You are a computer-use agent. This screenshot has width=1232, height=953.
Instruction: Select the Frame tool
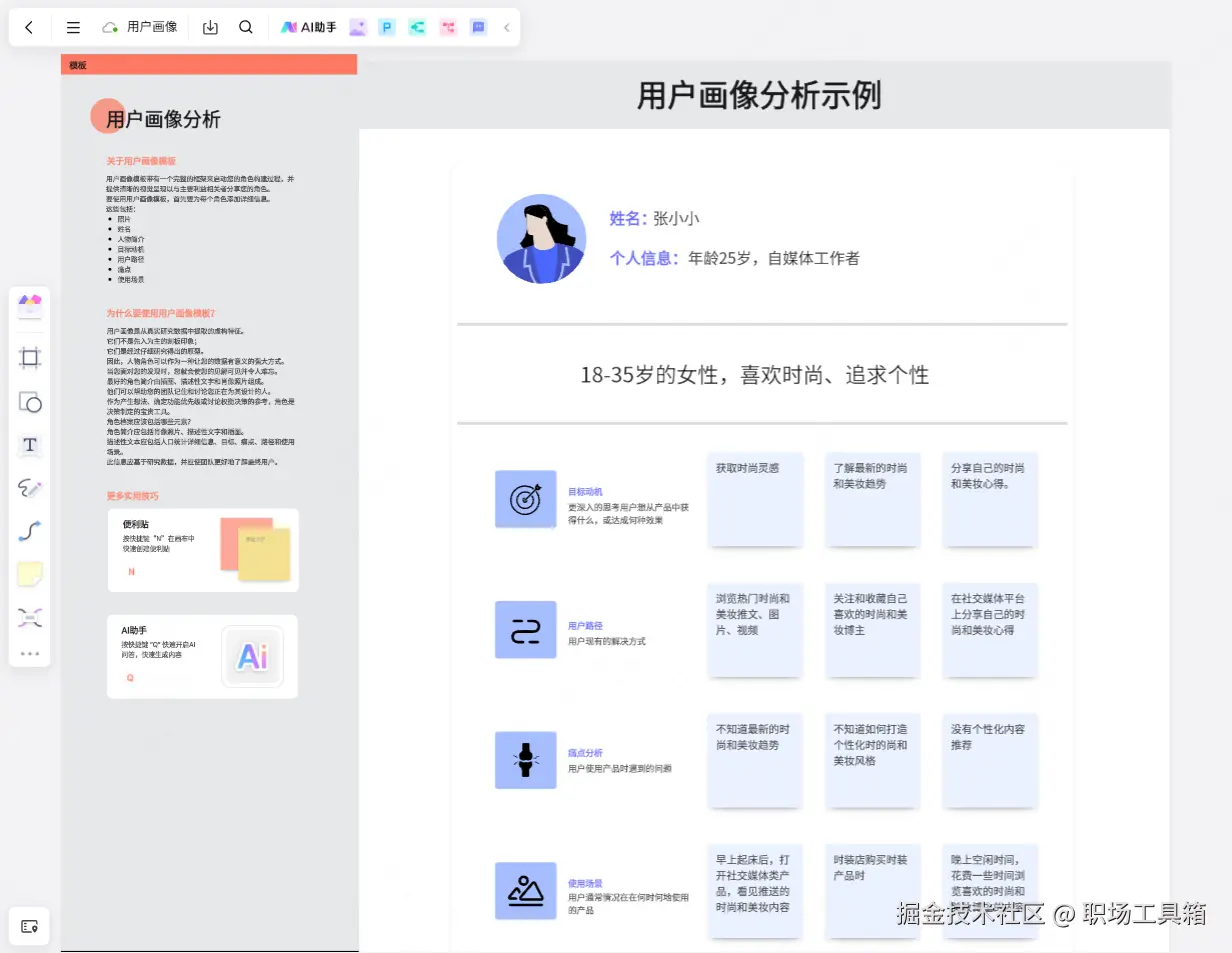coord(30,357)
